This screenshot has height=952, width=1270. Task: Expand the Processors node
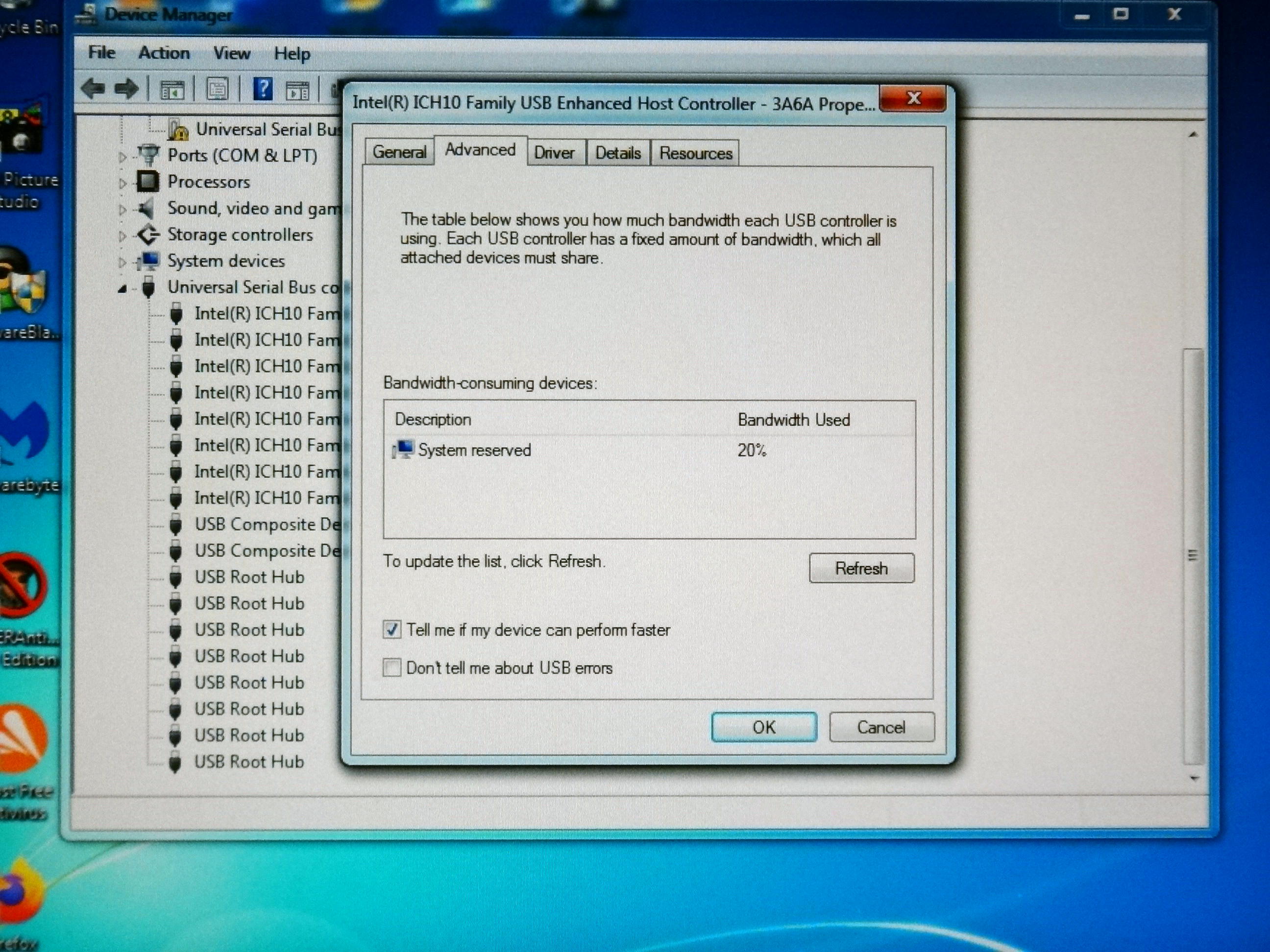pos(122,183)
